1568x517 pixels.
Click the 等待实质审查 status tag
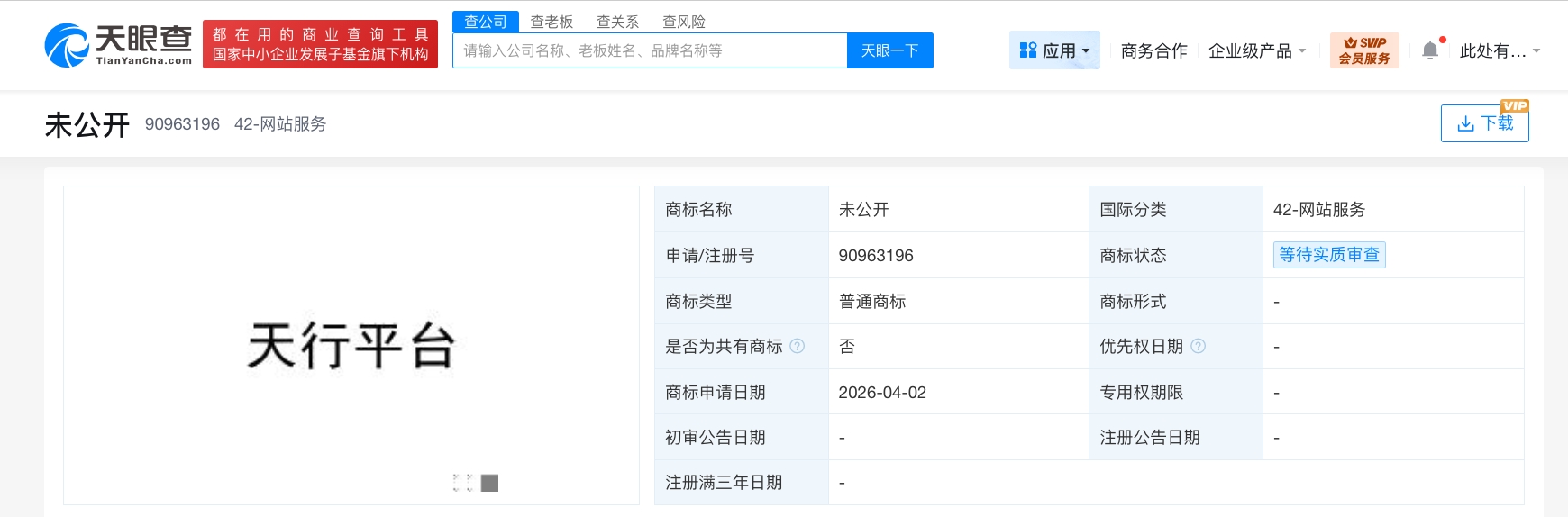(1328, 255)
